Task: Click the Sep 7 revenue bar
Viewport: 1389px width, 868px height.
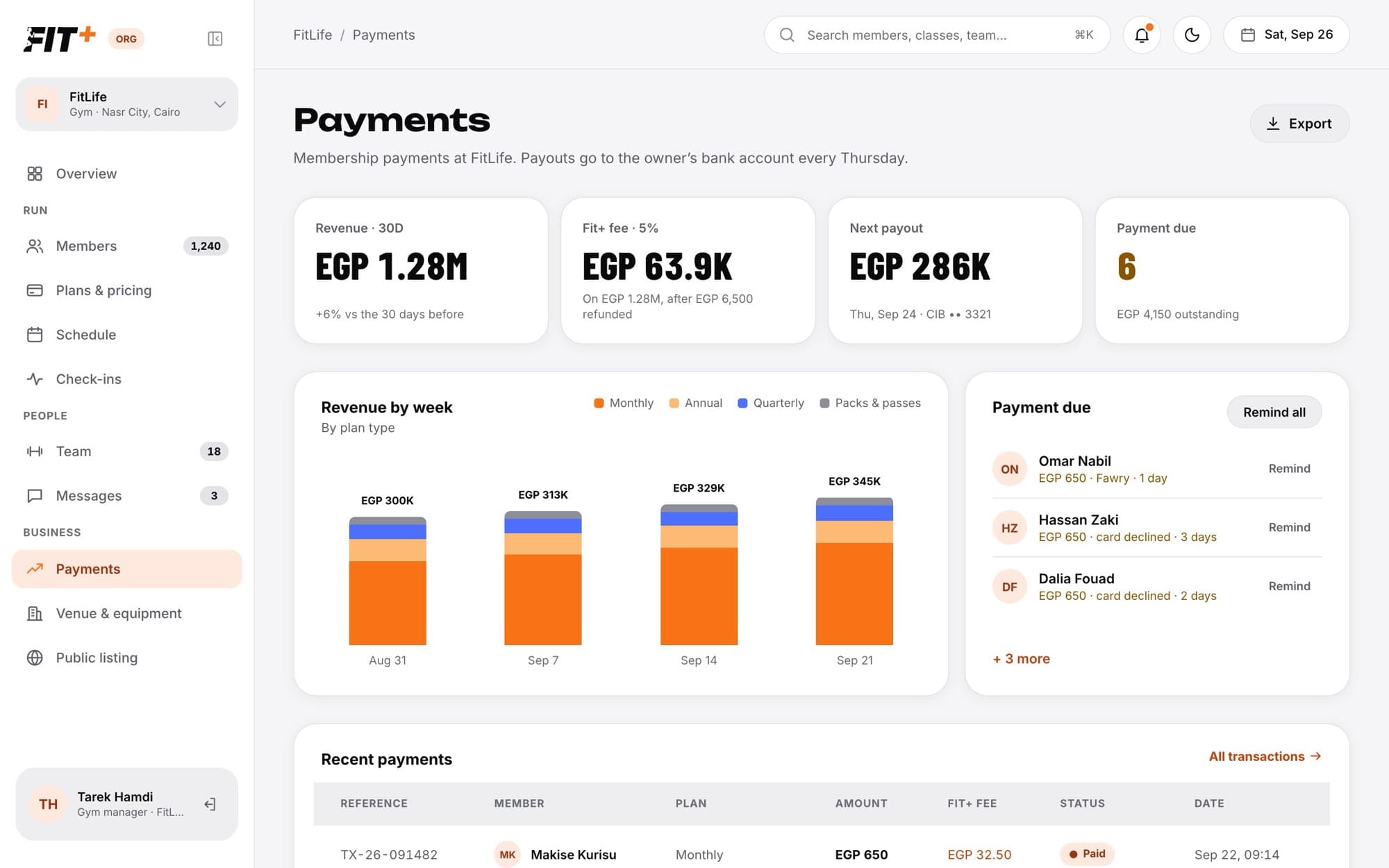Action: point(543,578)
